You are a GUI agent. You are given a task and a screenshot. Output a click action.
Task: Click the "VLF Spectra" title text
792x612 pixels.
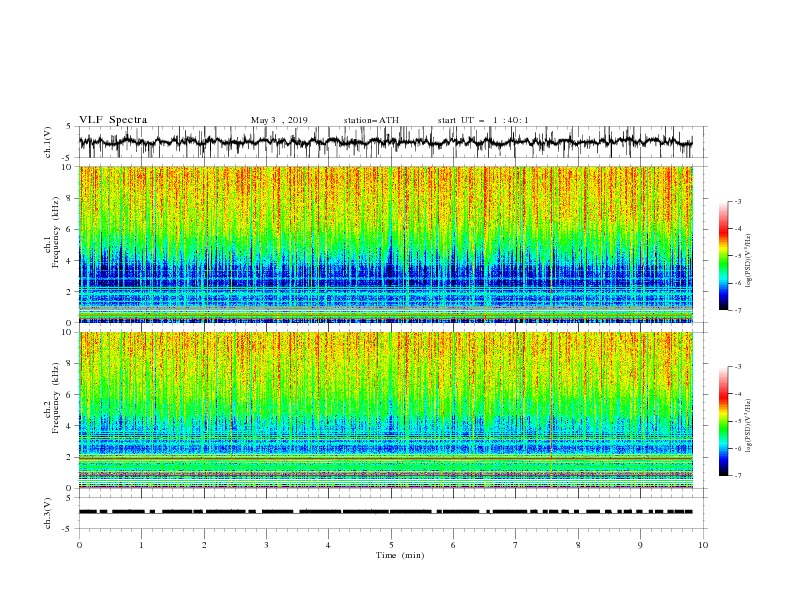[113, 120]
